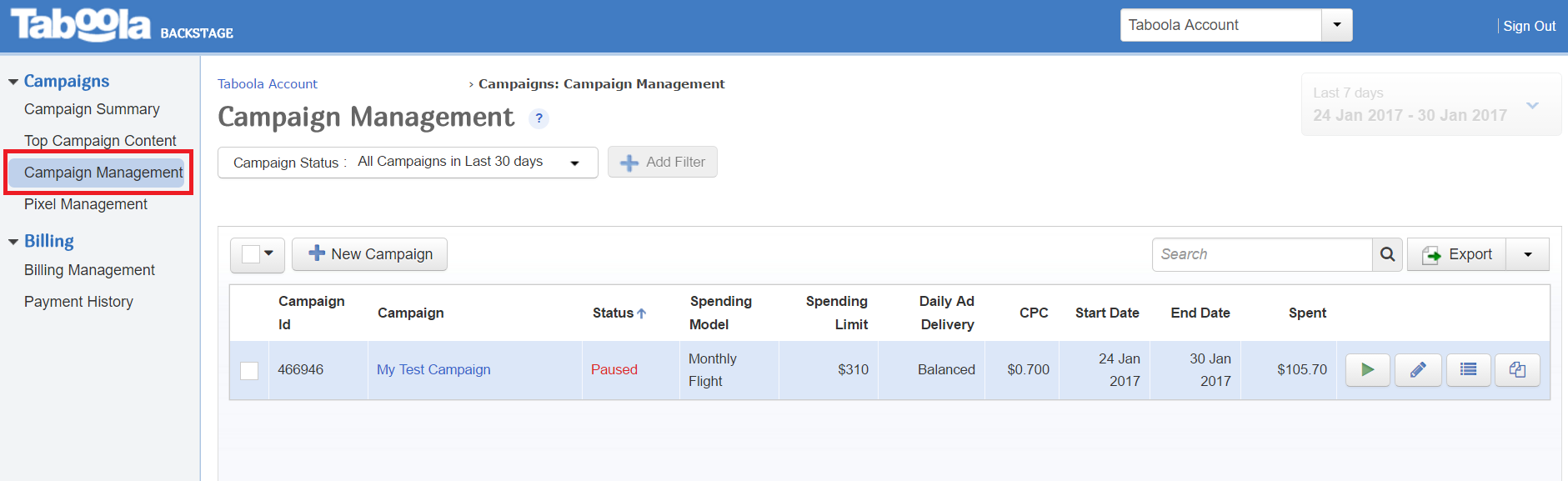Open the My Test Campaign link
The image size is (1568, 481).
[433, 369]
